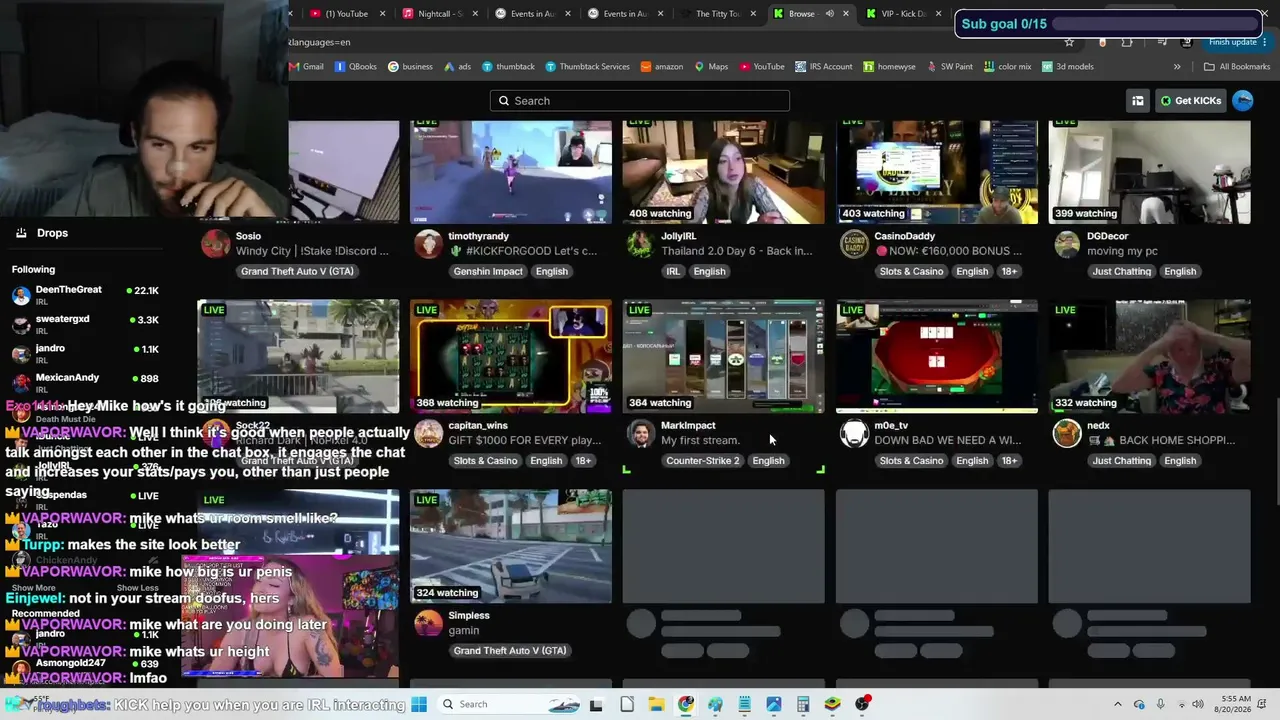Open the QBooks bookmark
This screenshot has height=720, width=1280.
coord(356,67)
